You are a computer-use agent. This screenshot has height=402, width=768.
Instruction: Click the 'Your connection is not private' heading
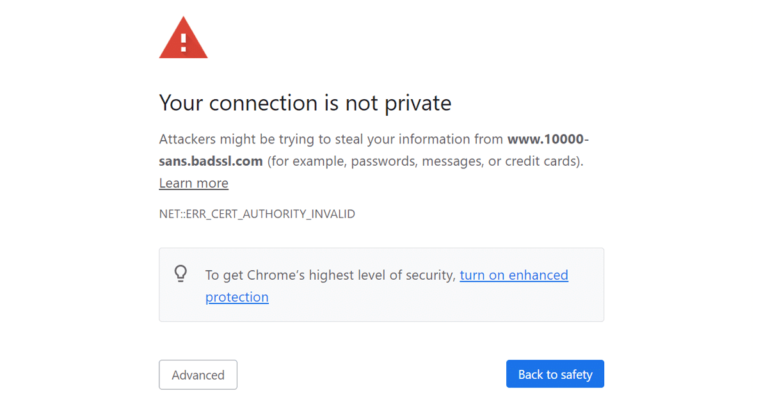305,103
